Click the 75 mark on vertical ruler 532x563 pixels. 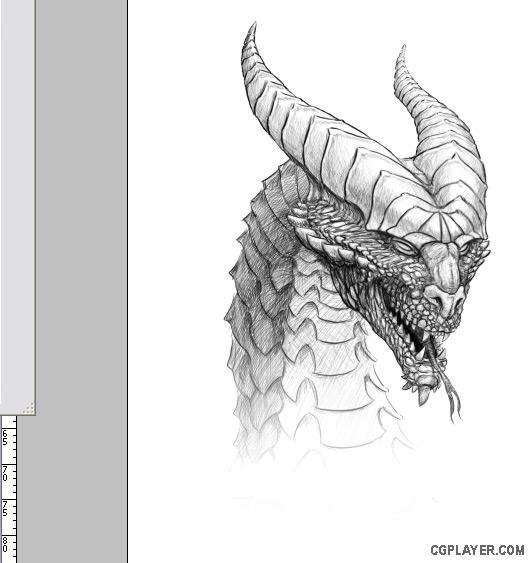click(5, 509)
